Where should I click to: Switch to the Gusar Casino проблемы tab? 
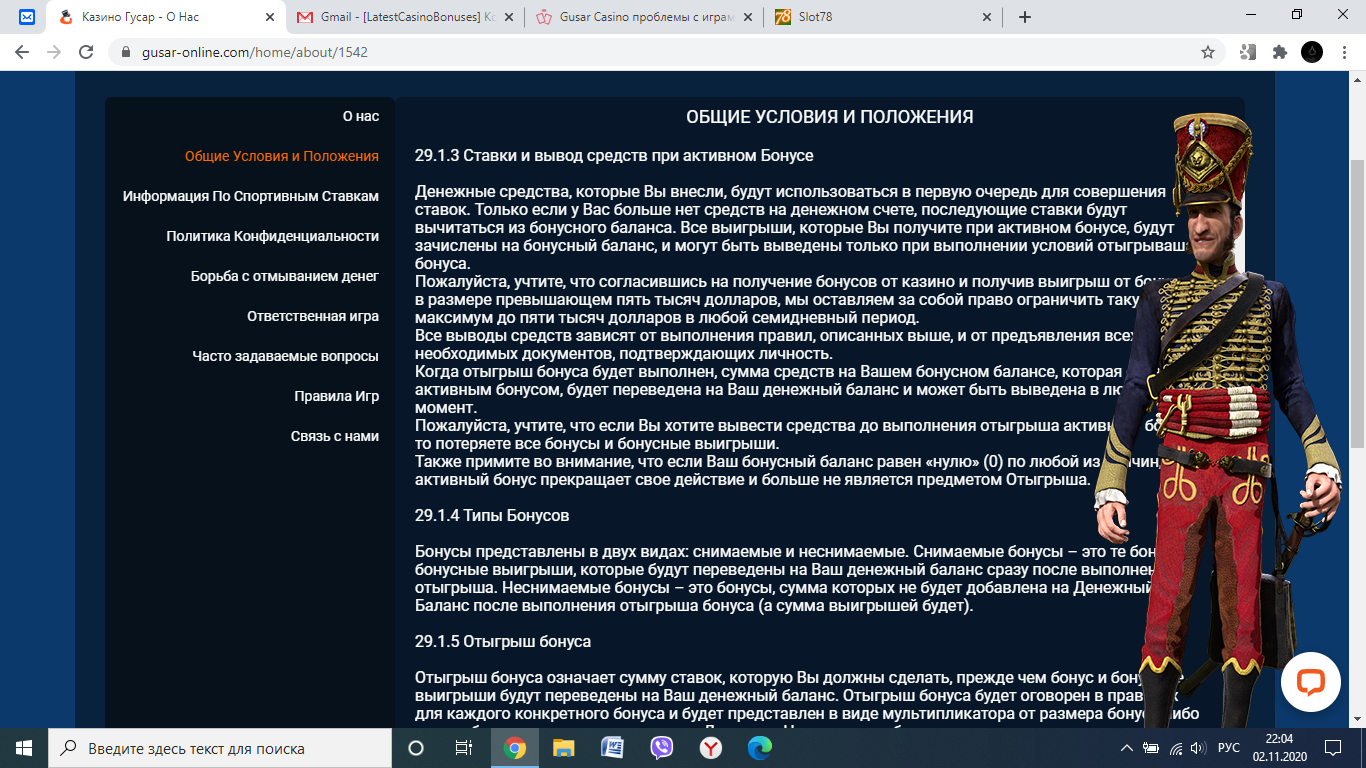[645, 17]
